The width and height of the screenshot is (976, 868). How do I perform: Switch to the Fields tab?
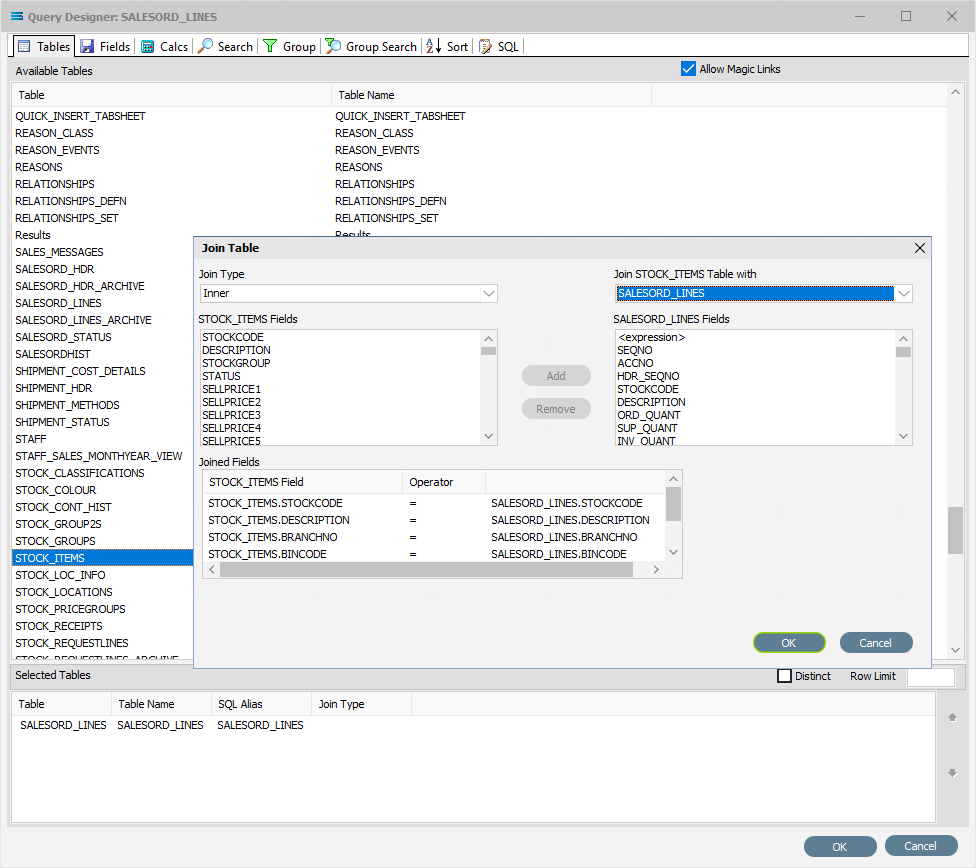point(105,47)
